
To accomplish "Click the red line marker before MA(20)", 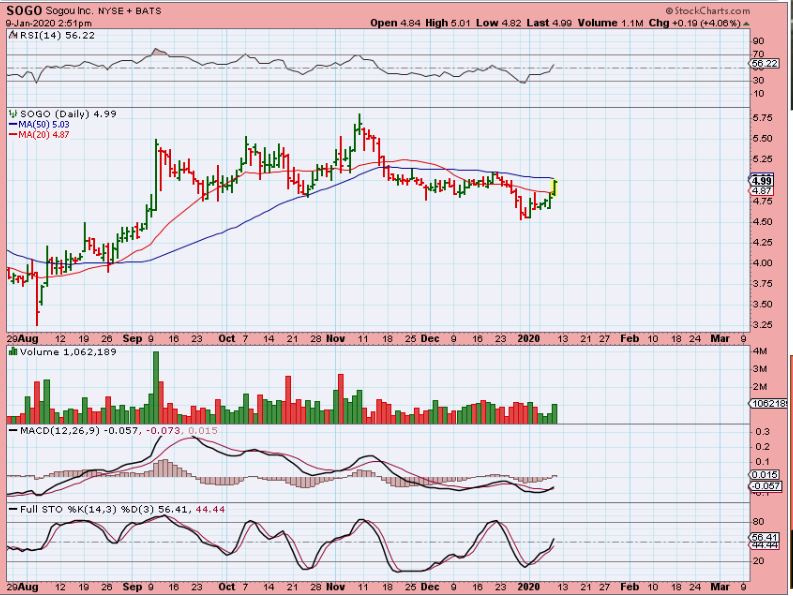I will coord(13,135).
